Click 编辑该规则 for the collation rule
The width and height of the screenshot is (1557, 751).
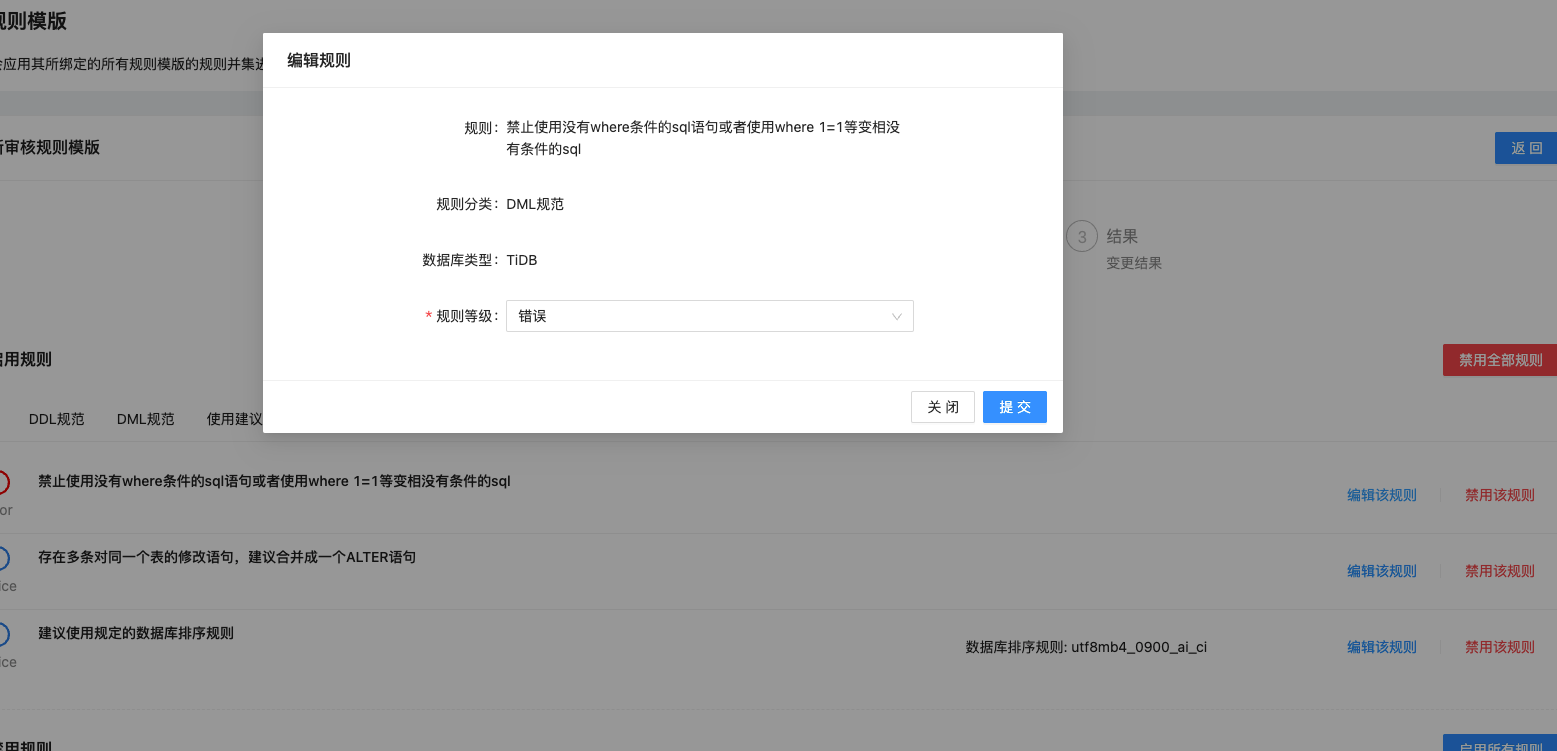(1381, 646)
